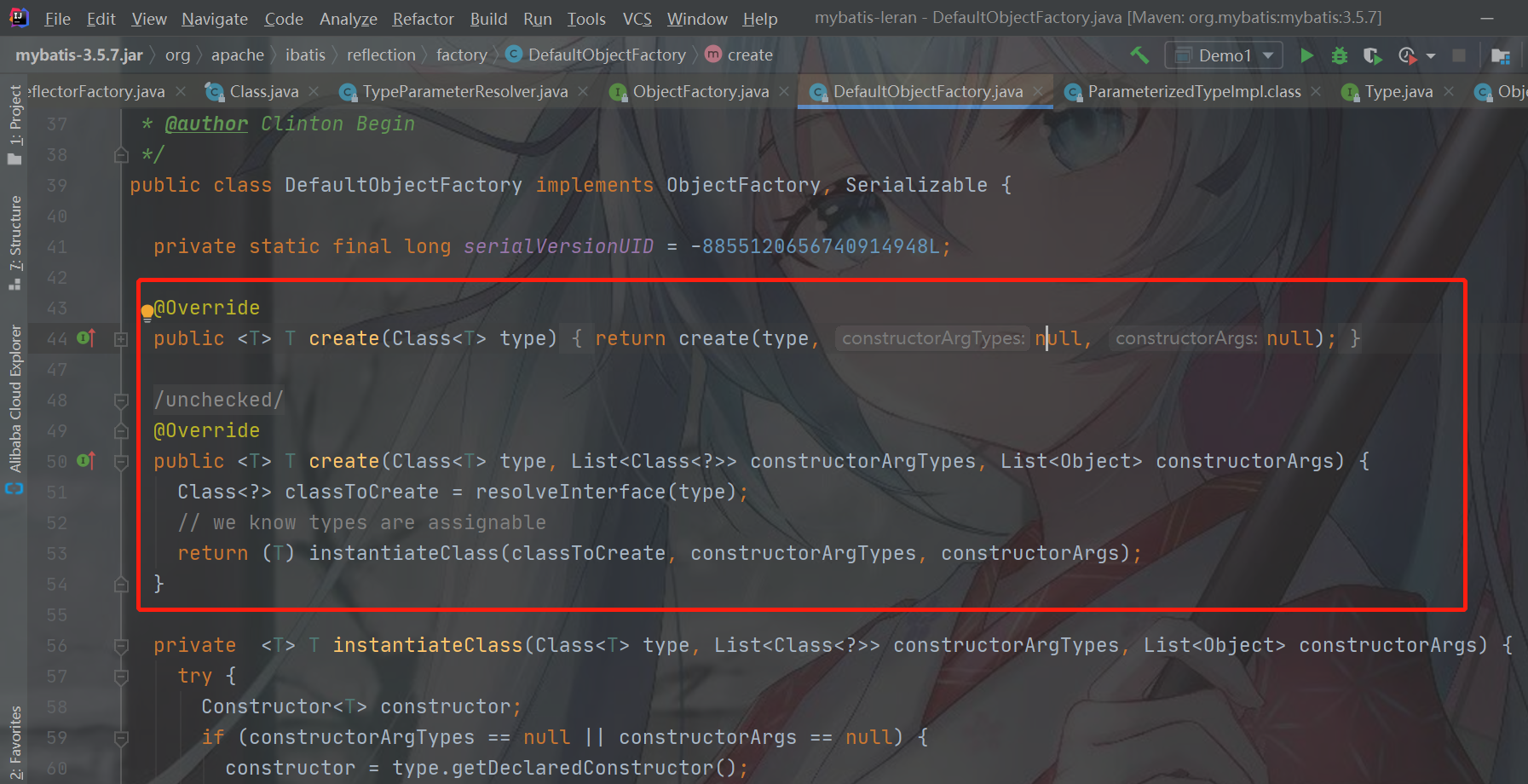Close the DefaultObjectFactory.java tab
Viewport: 1528px width, 784px height.
click(x=1038, y=91)
